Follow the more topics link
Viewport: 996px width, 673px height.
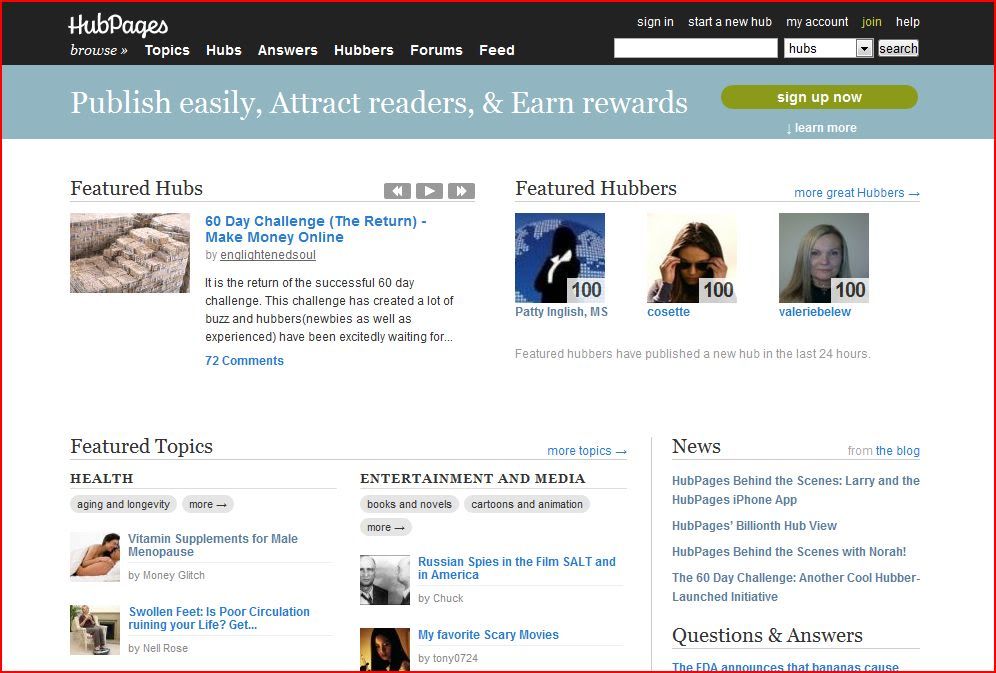click(x=587, y=451)
